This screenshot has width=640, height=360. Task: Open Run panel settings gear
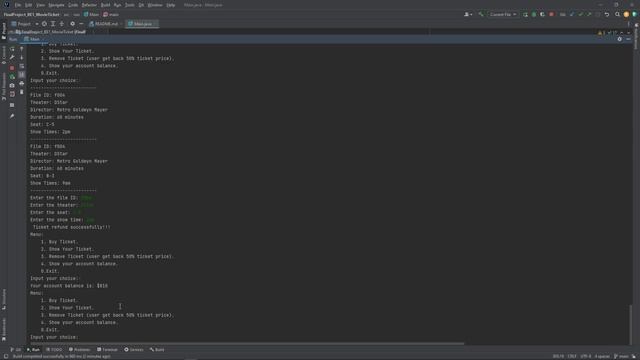[620, 39]
